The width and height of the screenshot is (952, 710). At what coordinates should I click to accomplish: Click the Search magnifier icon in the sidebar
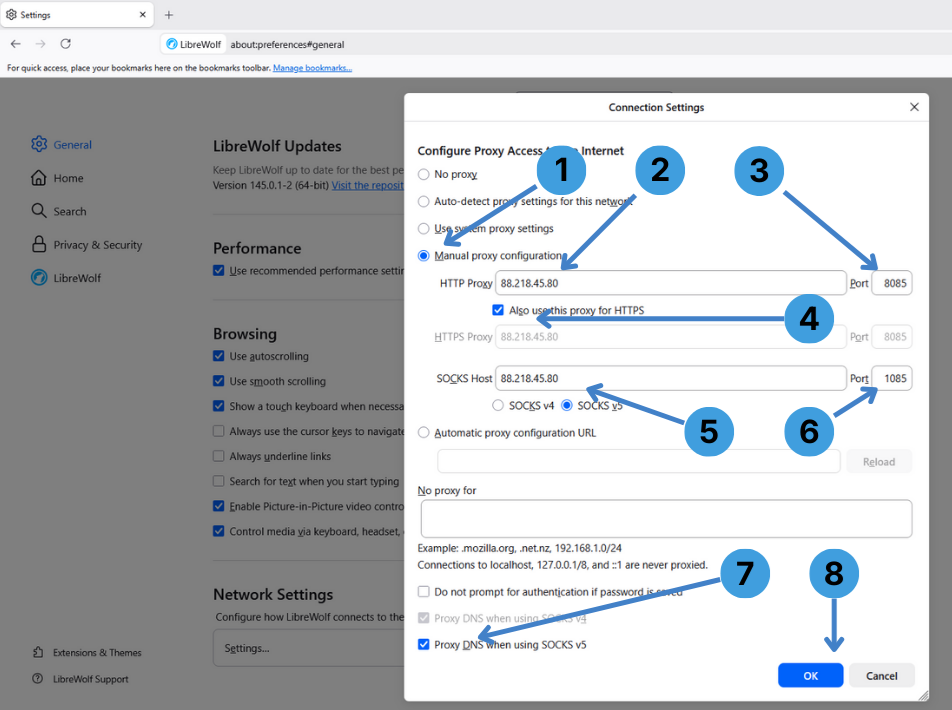point(39,211)
